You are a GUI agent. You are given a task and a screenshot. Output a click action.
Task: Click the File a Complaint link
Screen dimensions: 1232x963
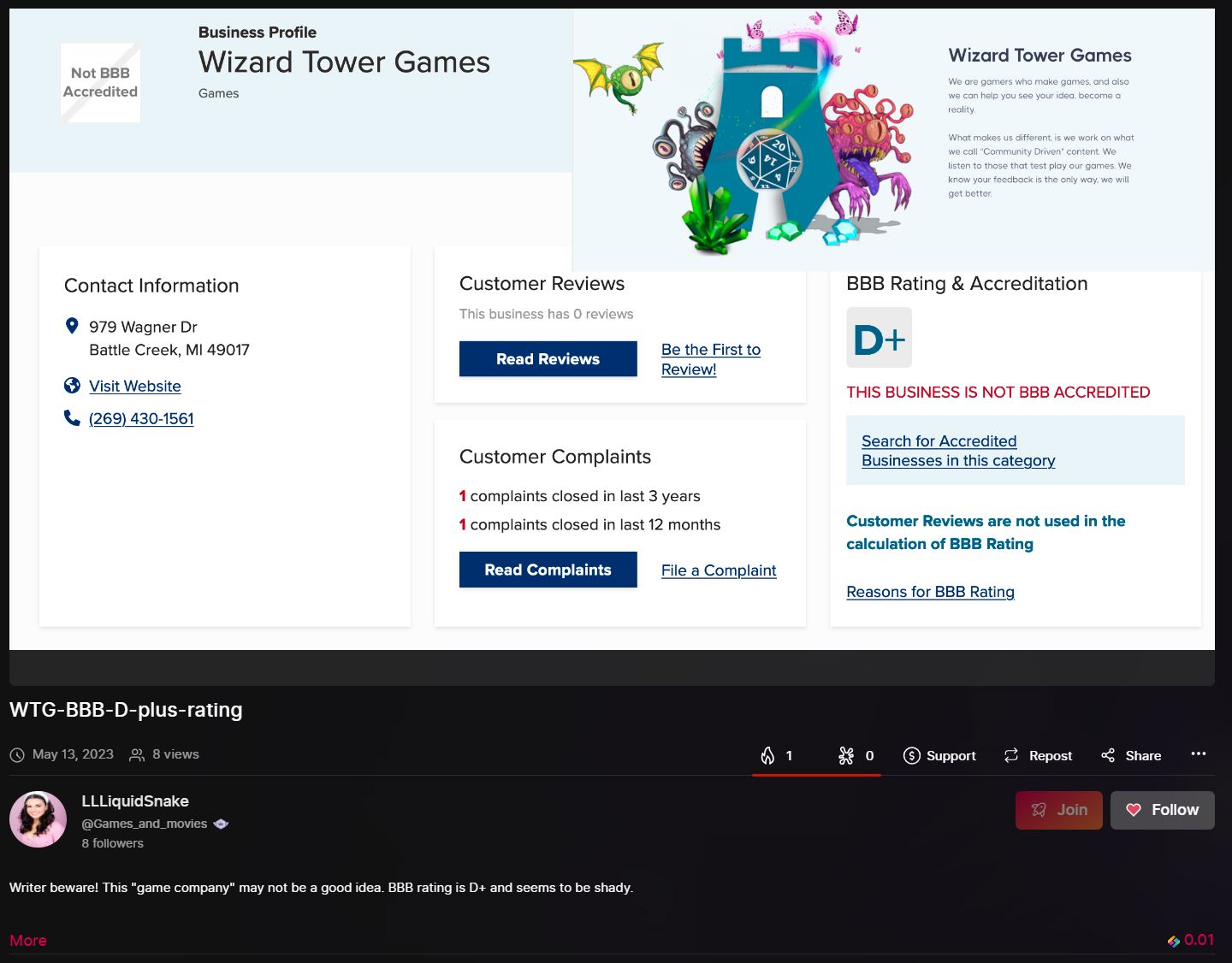(719, 570)
